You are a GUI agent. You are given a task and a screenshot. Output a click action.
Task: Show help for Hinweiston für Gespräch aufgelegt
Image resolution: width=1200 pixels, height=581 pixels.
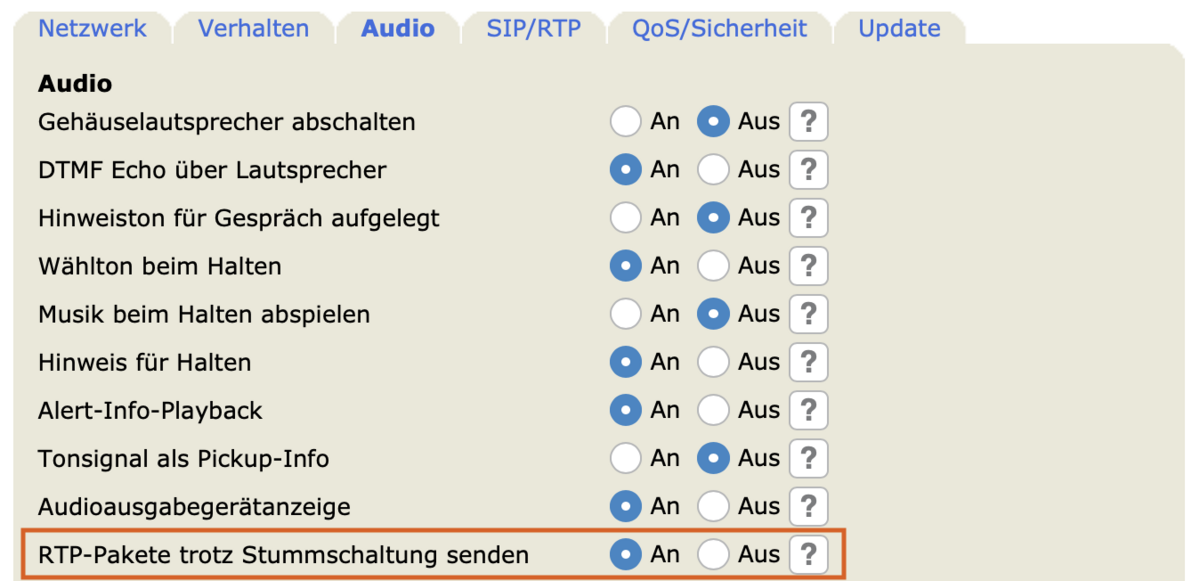(x=808, y=218)
